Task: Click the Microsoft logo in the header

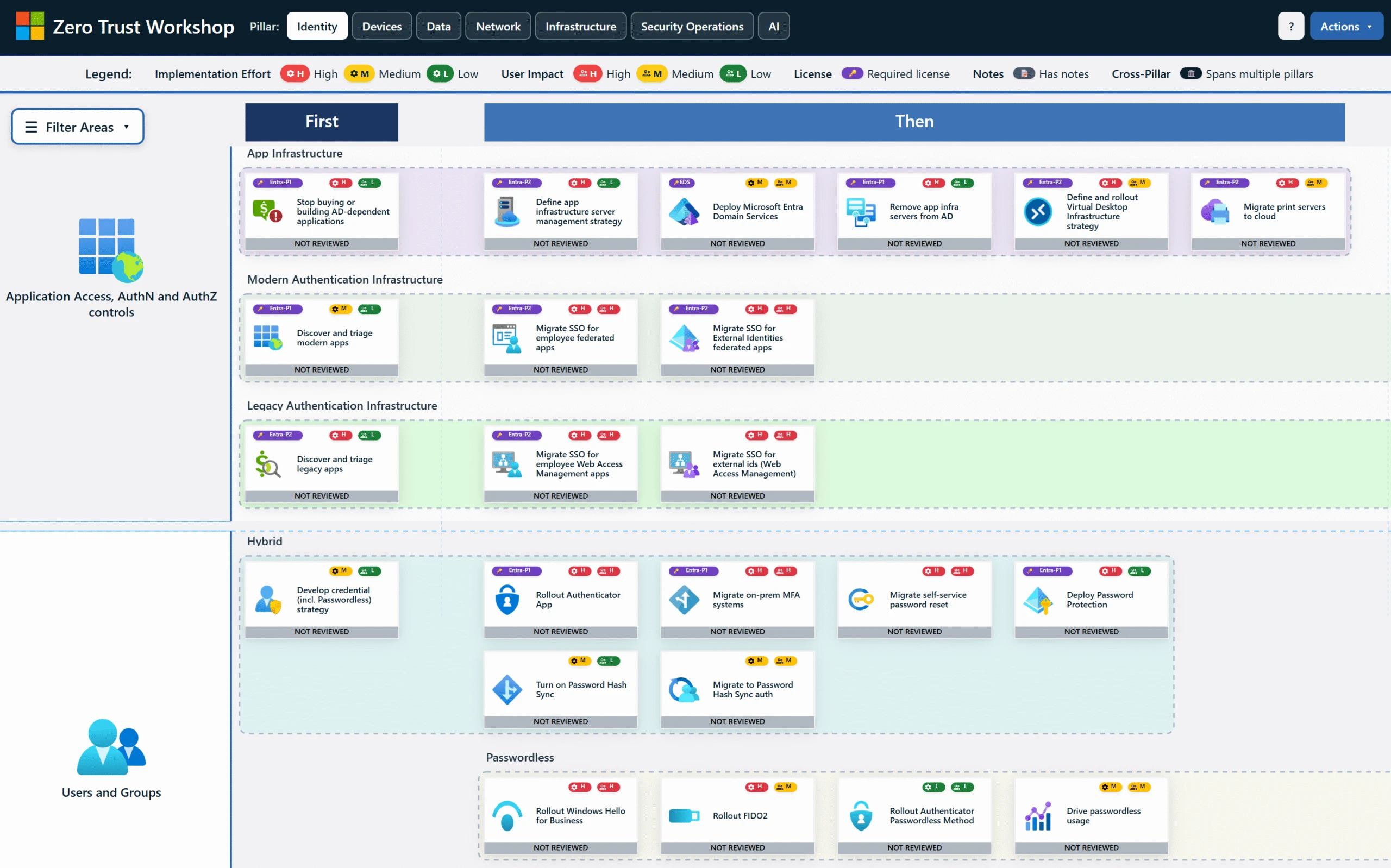Action: (30, 26)
